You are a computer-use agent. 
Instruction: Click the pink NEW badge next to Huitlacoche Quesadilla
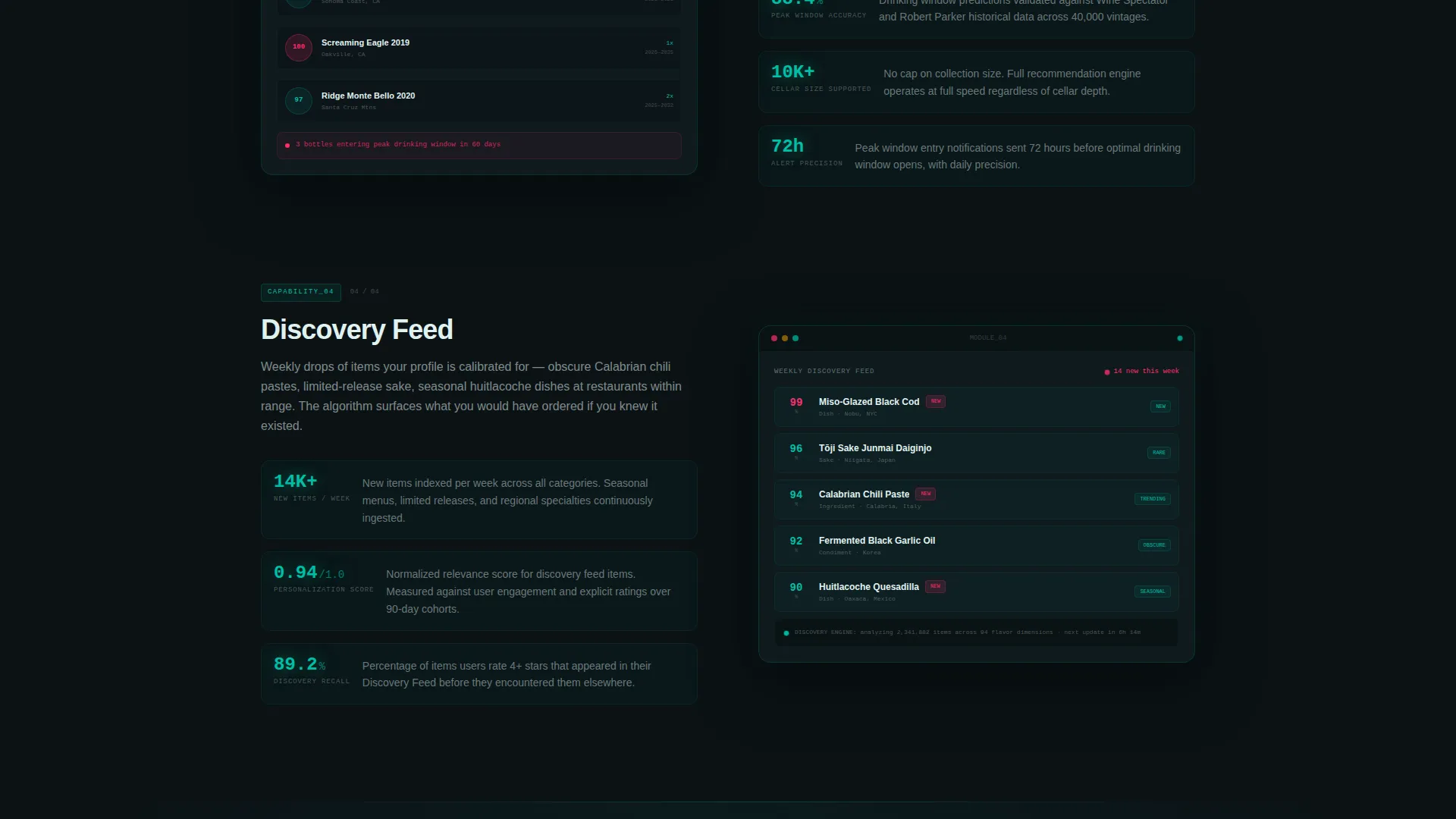coord(935,586)
